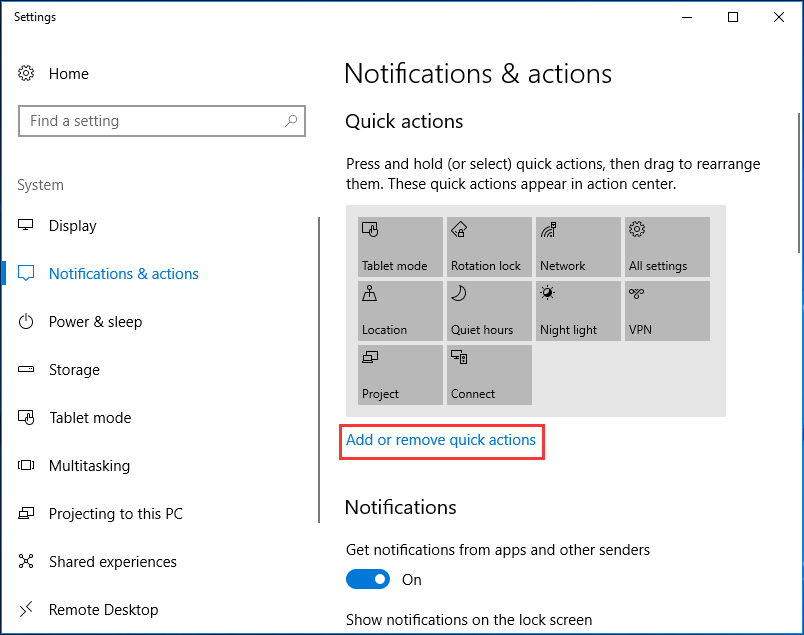The height and width of the screenshot is (635, 804).
Task: Switch to Power & sleep settings
Action: 95,322
